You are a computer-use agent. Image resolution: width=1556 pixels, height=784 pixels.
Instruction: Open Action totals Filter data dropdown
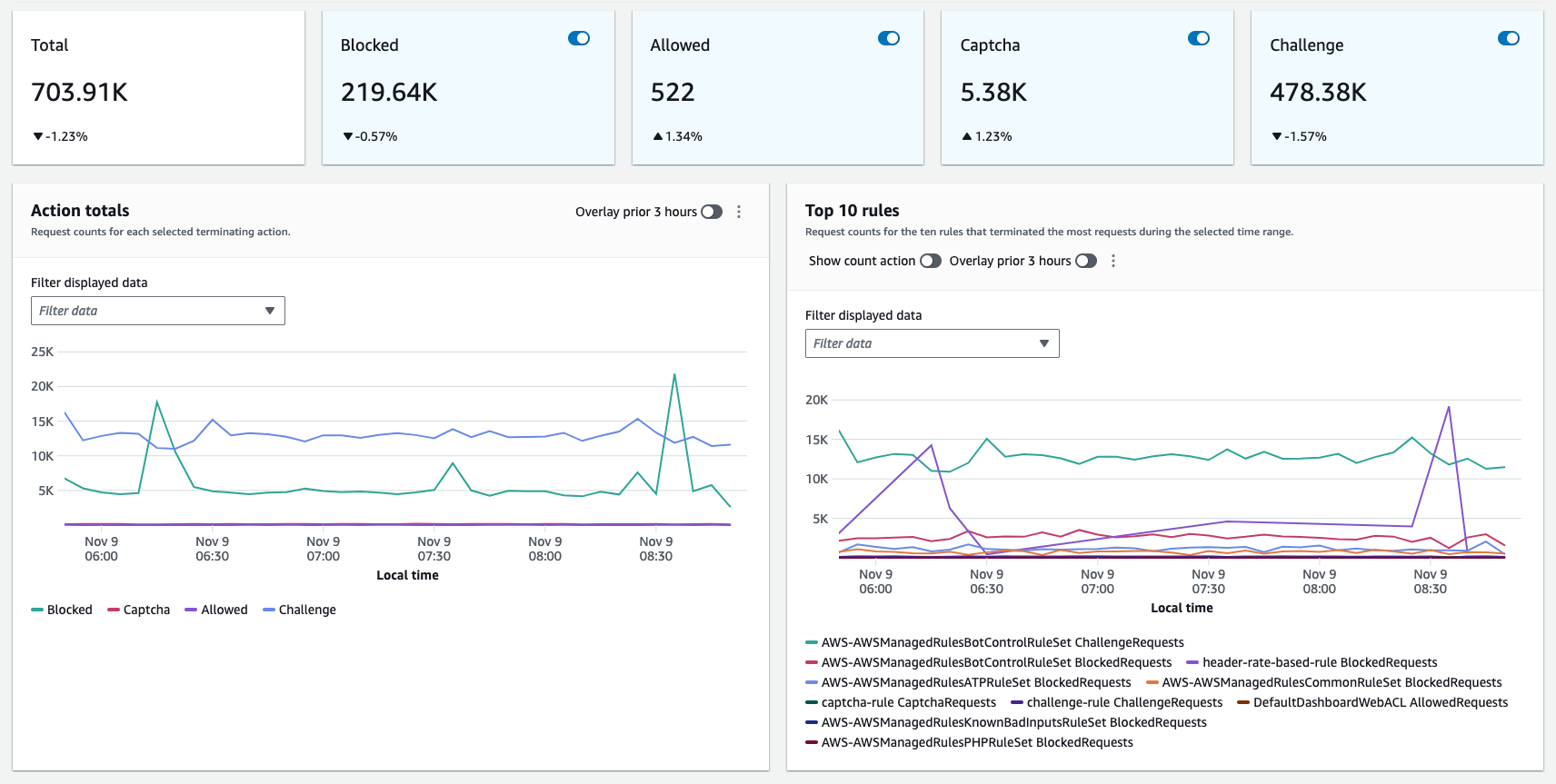tap(157, 311)
